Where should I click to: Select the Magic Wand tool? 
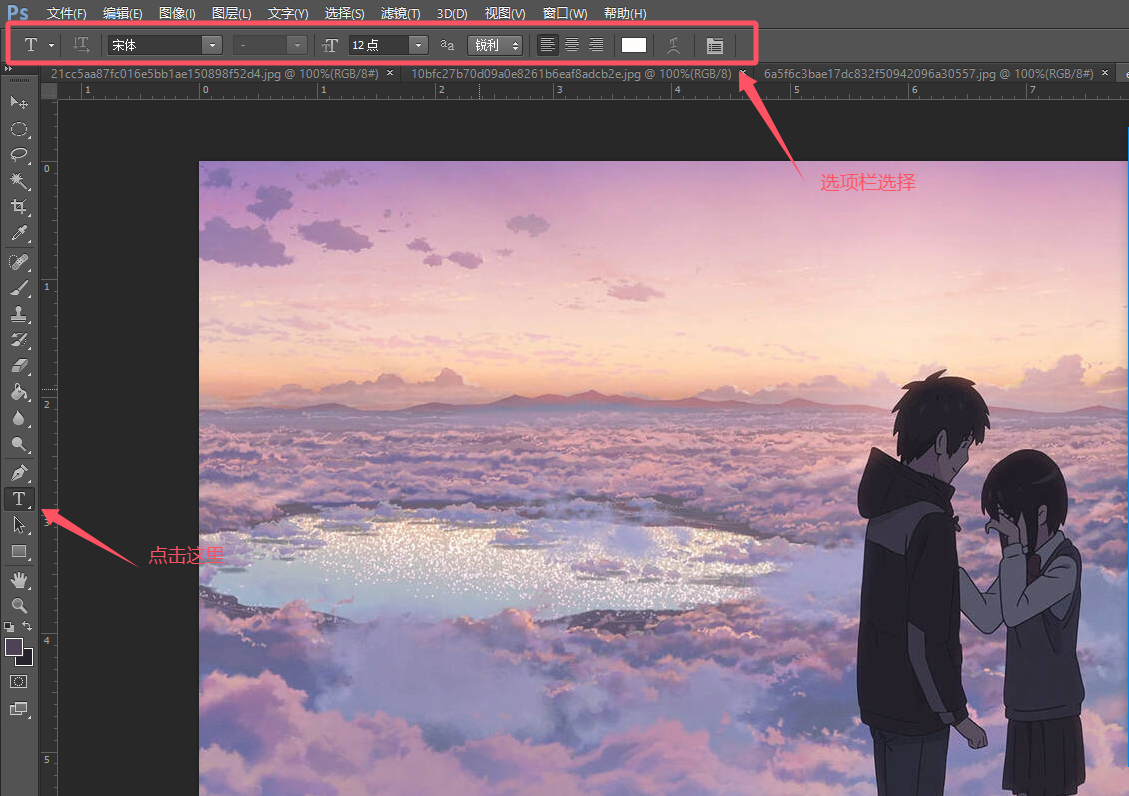[x=19, y=181]
